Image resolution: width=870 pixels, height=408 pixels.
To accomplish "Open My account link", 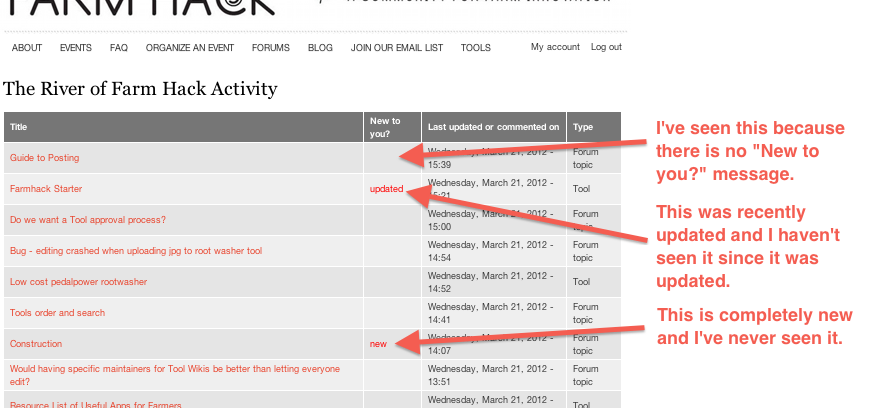I will click(x=555, y=47).
